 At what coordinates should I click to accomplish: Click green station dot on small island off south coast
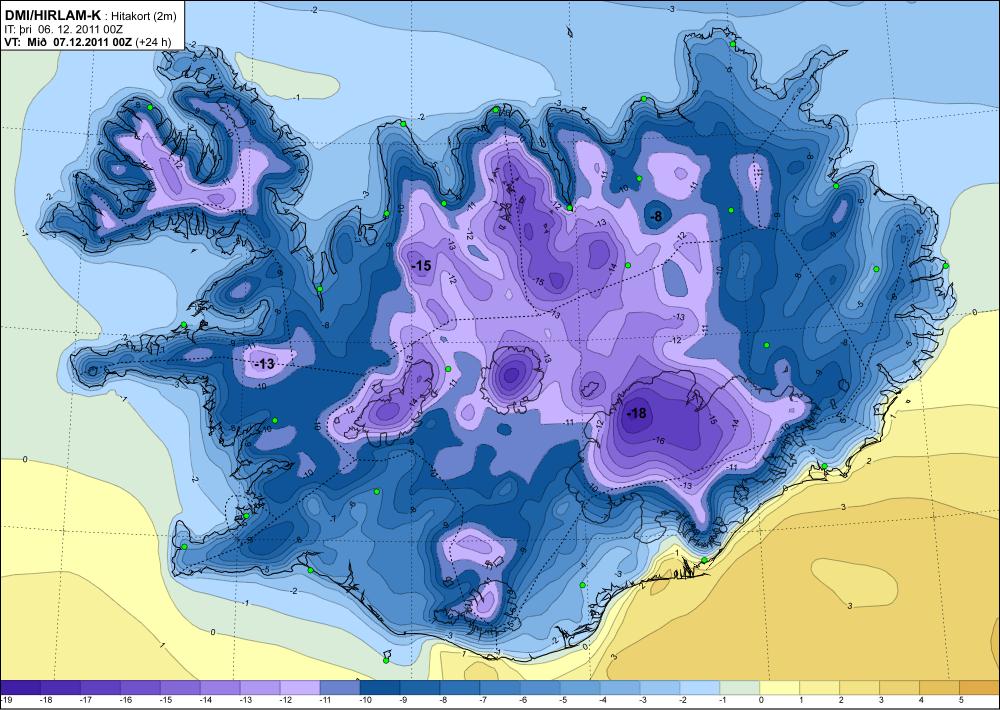tap(386, 660)
